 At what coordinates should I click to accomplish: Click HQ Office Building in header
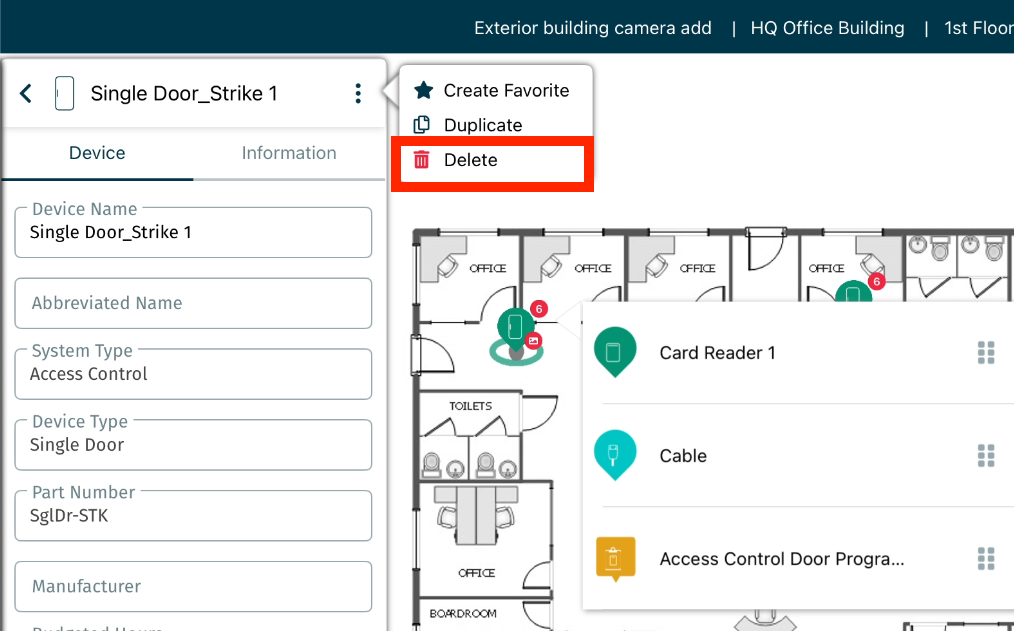click(828, 28)
